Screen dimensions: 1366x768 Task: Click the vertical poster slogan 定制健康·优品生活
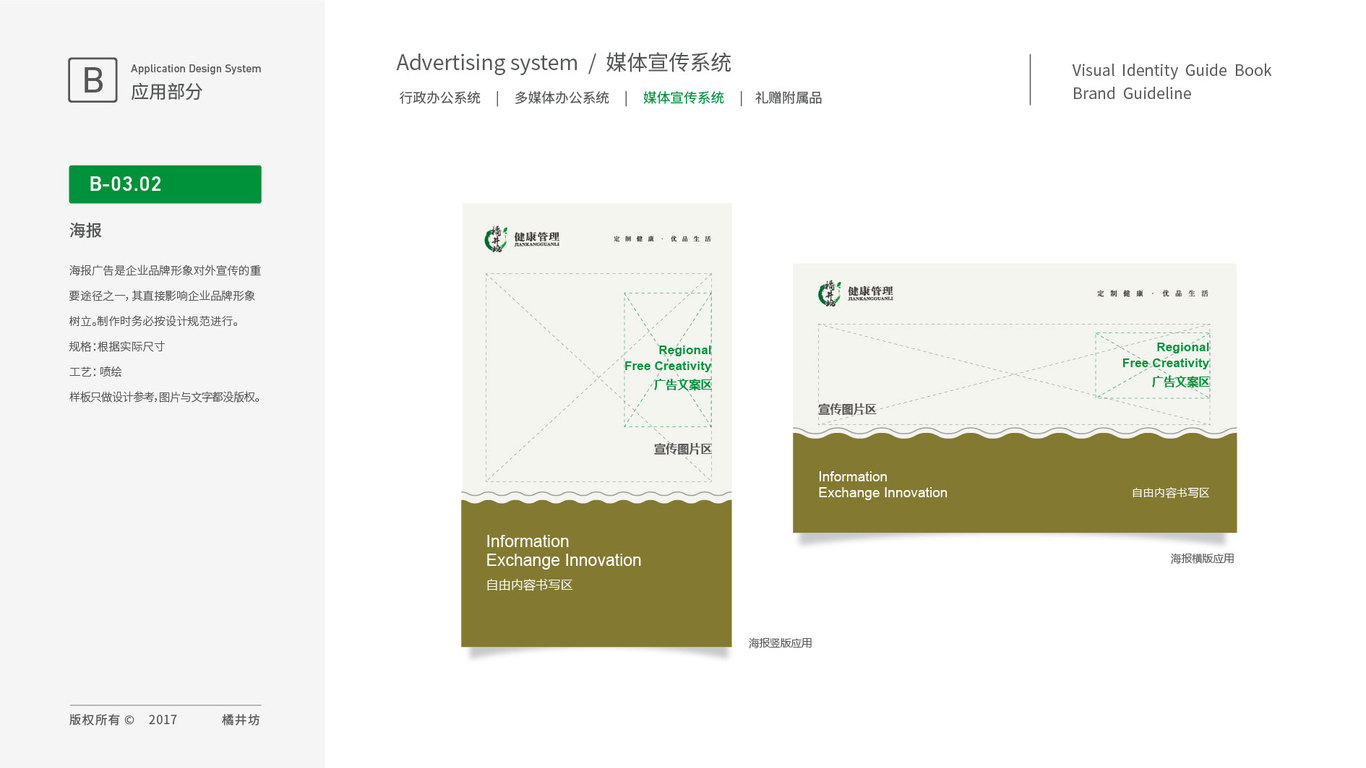coord(663,239)
